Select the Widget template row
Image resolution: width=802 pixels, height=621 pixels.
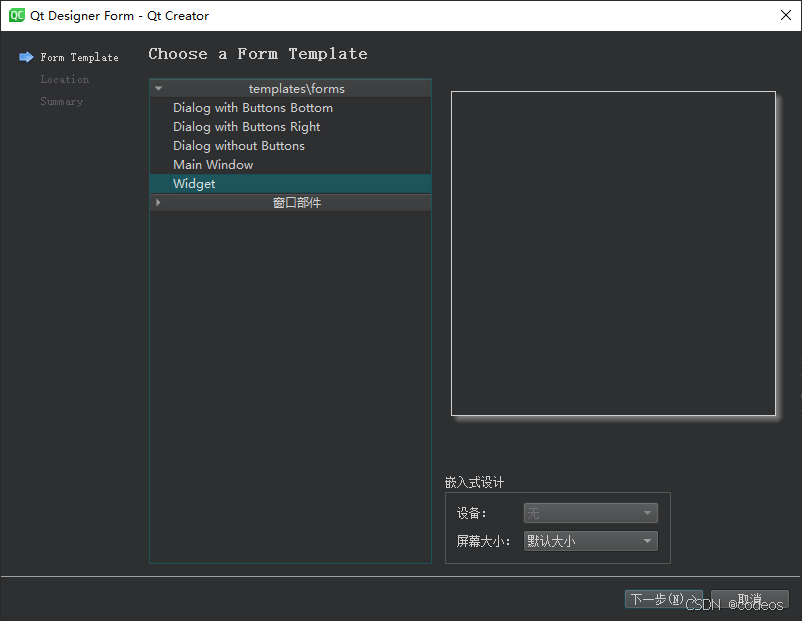[x=291, y=184]
